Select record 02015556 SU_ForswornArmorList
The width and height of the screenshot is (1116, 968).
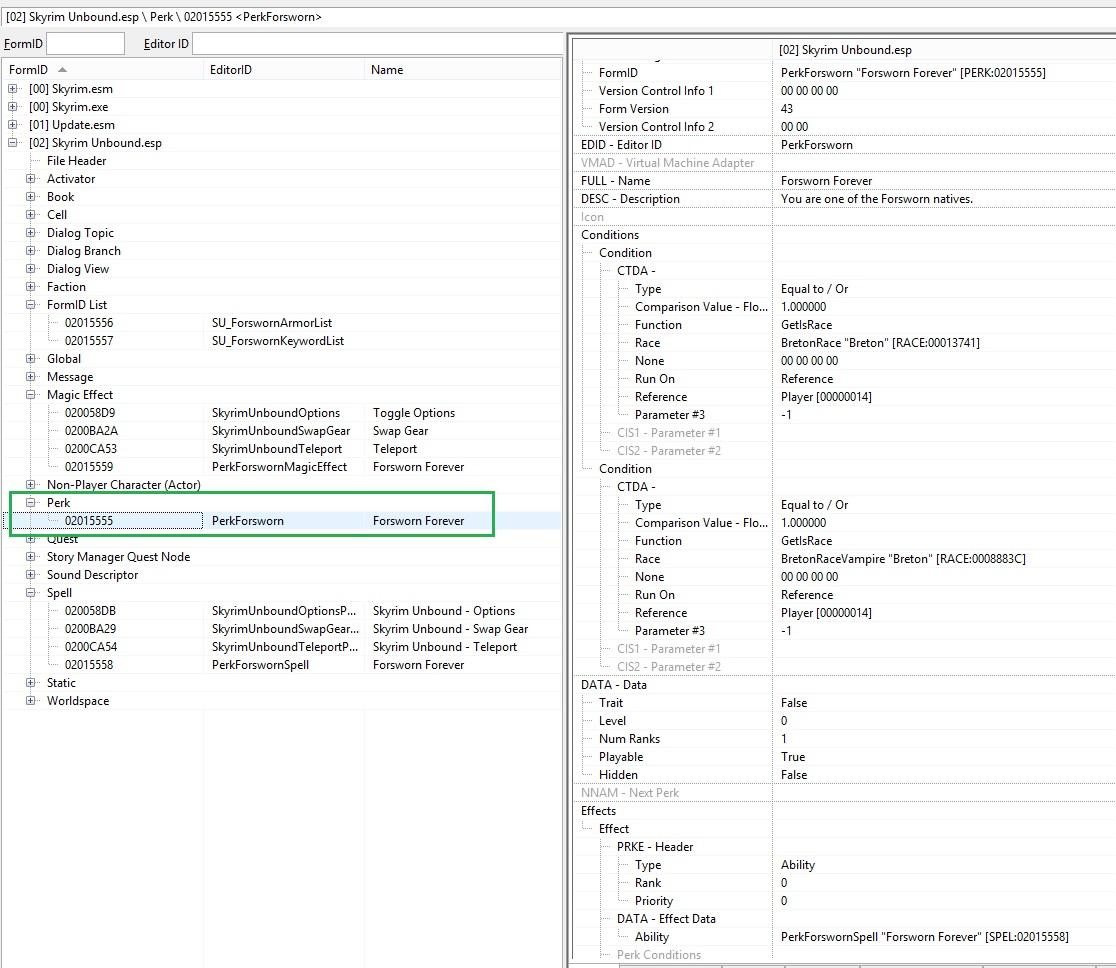pyautogui.click(x=283, y=322)
